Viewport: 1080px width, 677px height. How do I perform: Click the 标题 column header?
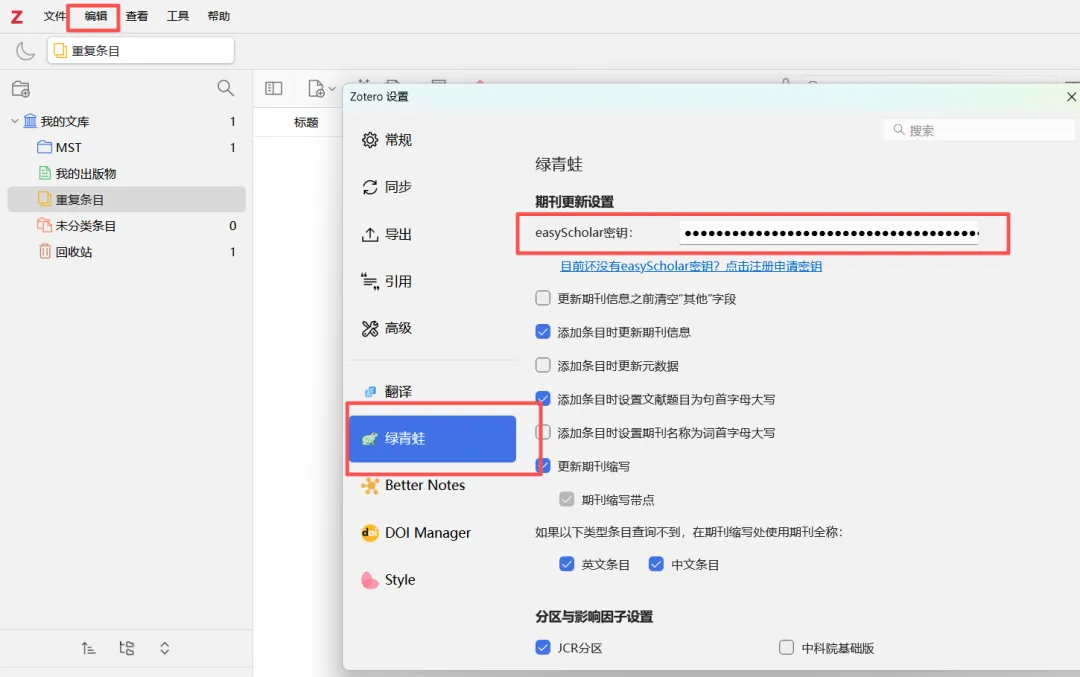coord(306,123)
